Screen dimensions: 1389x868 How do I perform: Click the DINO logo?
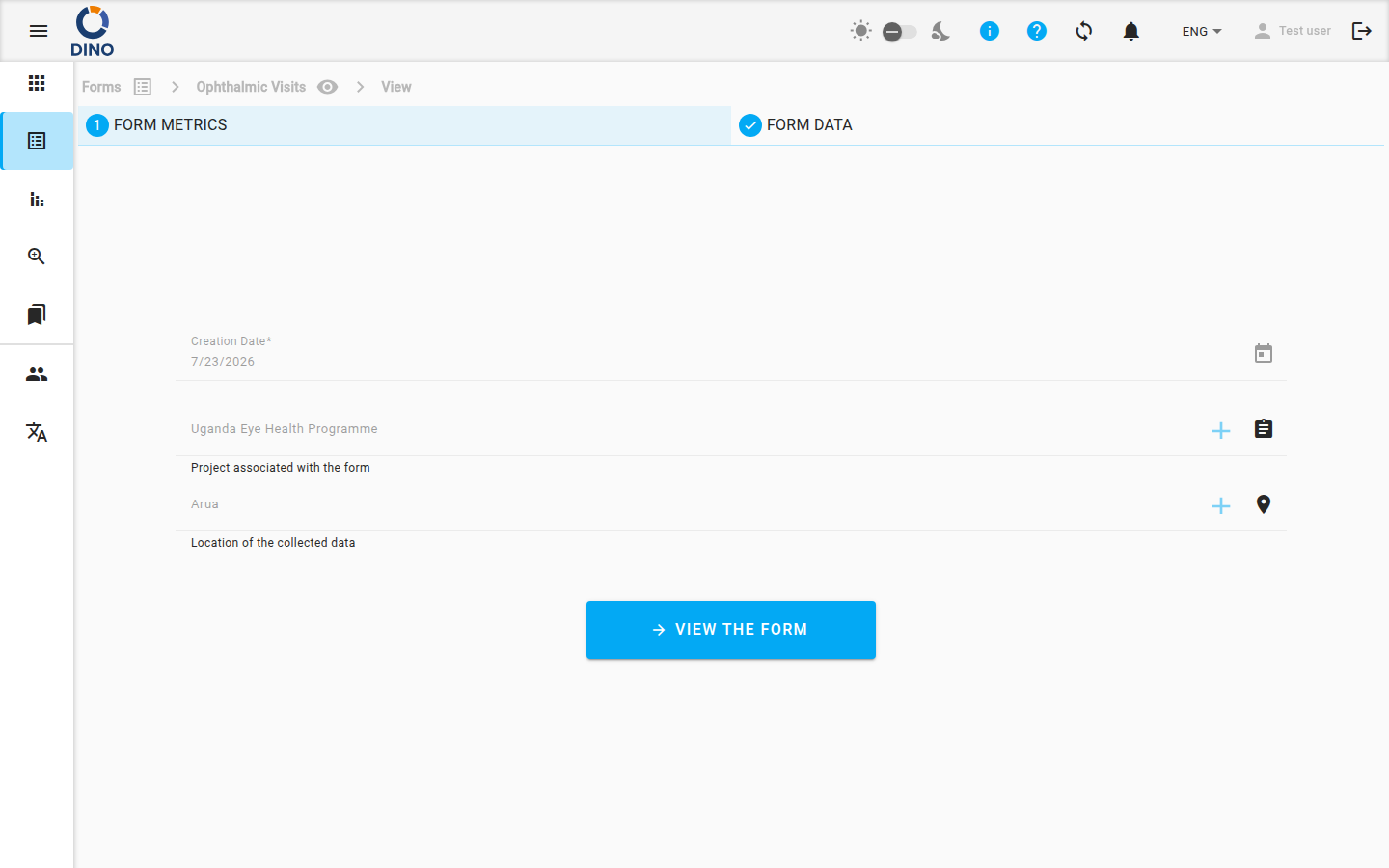pos(93,31)
